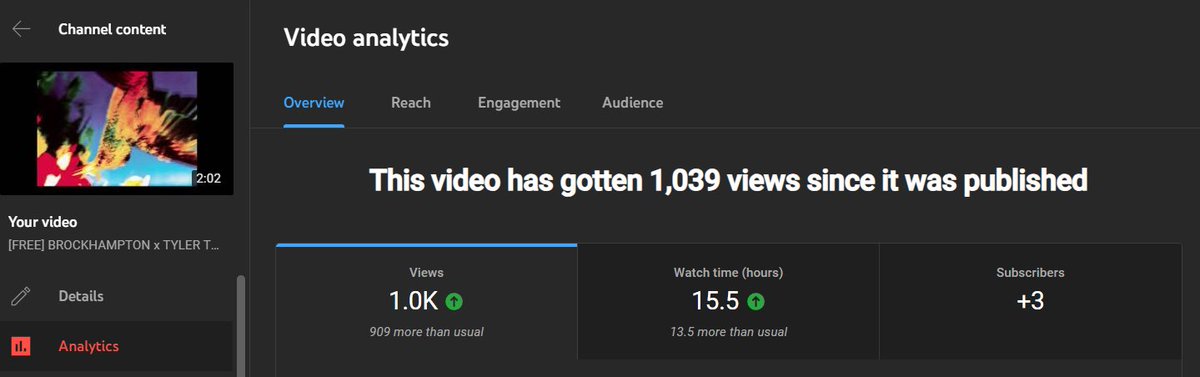
Task: Switch to the Overview tab
Action: [314, 103]
